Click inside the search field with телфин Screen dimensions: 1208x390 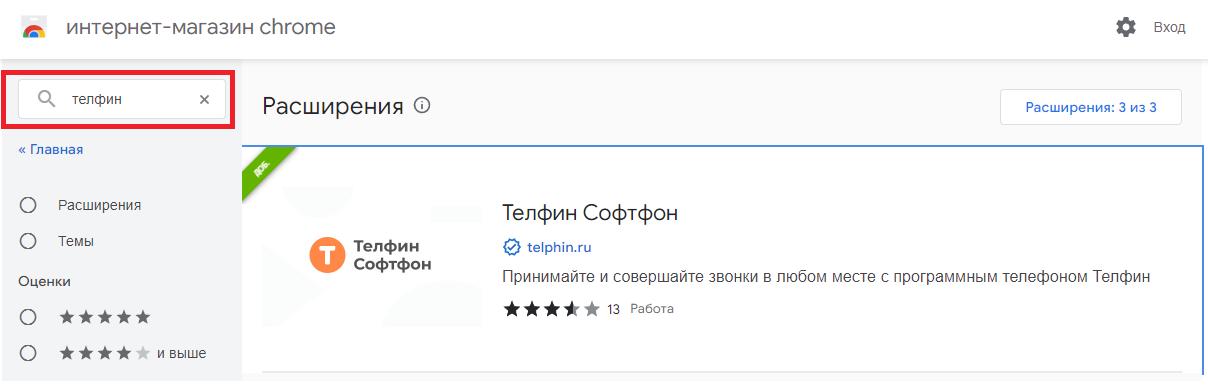point(122,99)
